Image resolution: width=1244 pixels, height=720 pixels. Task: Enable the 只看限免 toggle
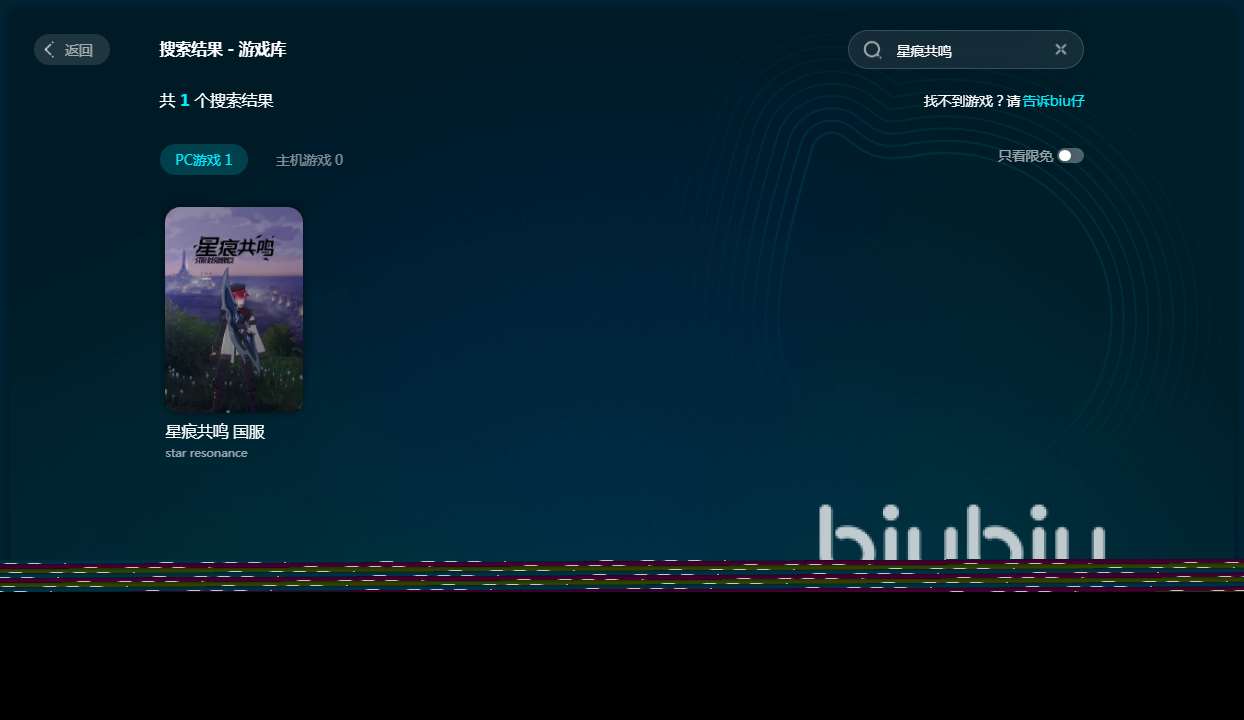tap(1071, 156)
